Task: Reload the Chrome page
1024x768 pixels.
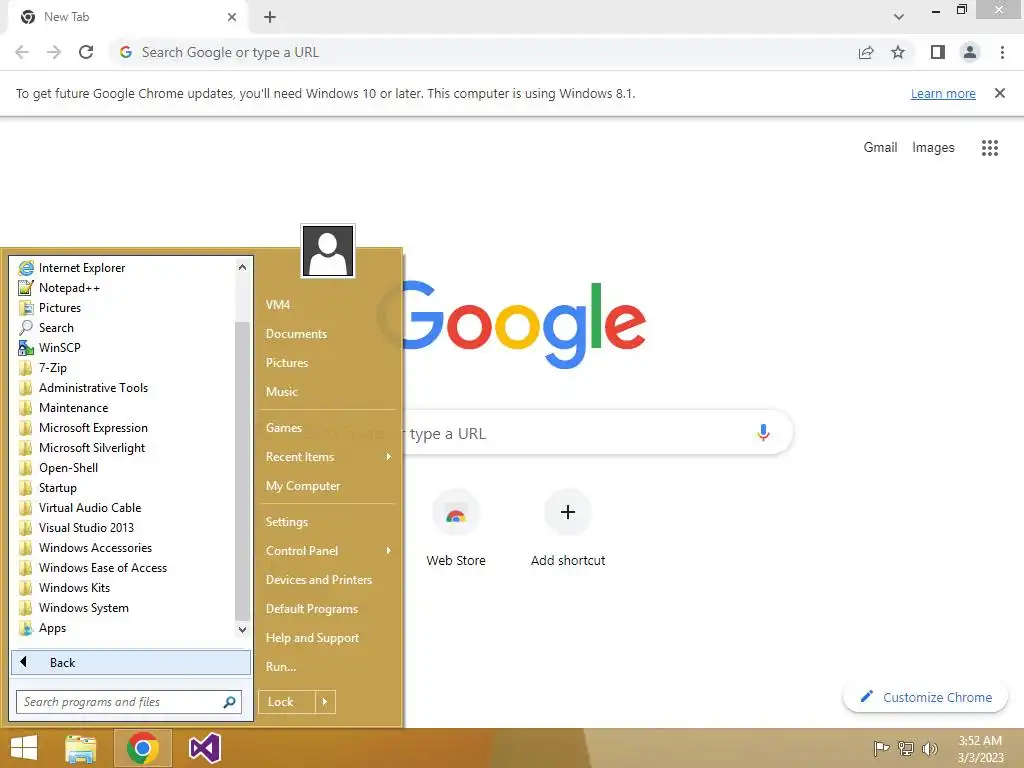Action: coord(86,52)
